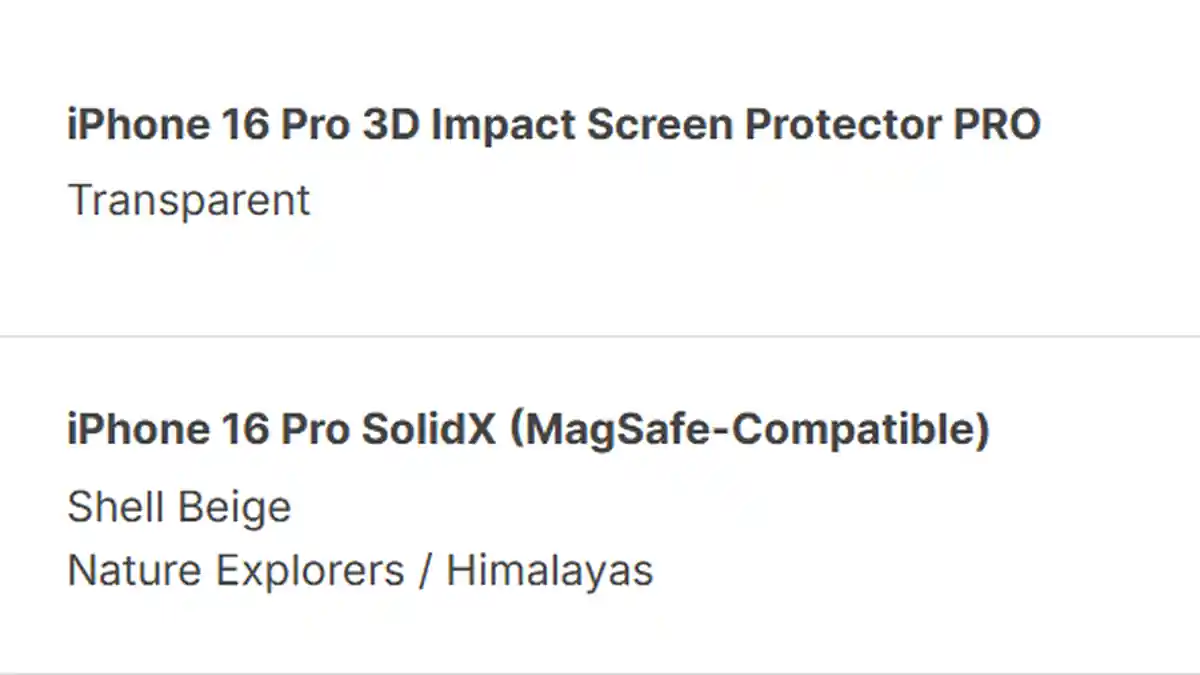Click the divider line below the SolidX item
Screen dimensions: 1200x675
(600, 673)
